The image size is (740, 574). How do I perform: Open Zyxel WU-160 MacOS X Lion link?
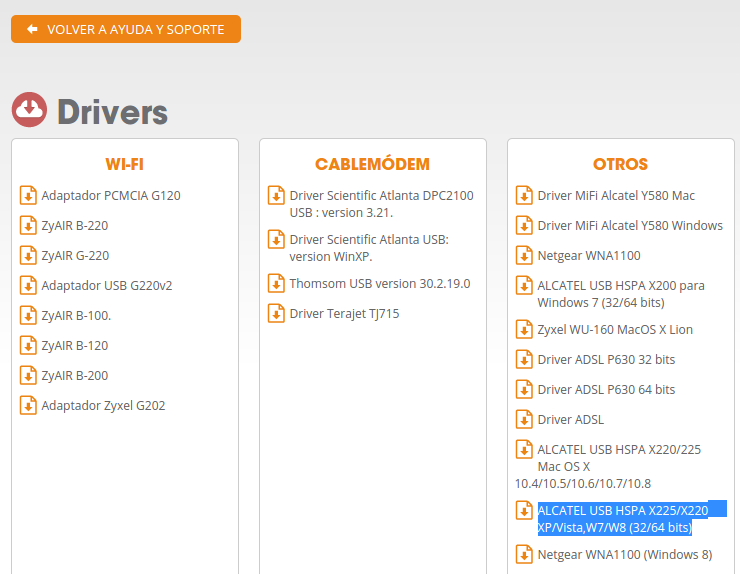pyautogui.click(x=615, y=329)
